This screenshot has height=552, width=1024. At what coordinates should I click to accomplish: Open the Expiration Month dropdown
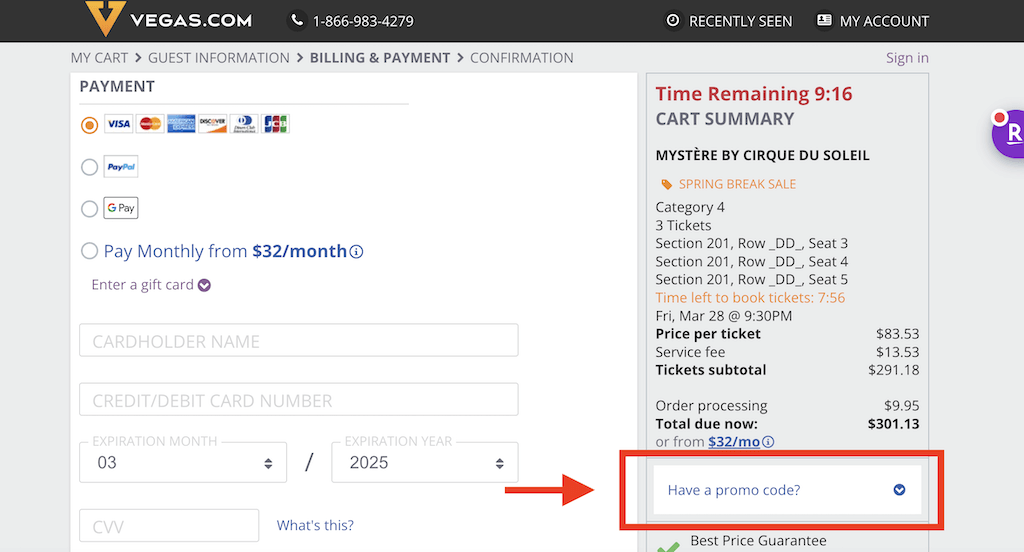pos(183,463)
